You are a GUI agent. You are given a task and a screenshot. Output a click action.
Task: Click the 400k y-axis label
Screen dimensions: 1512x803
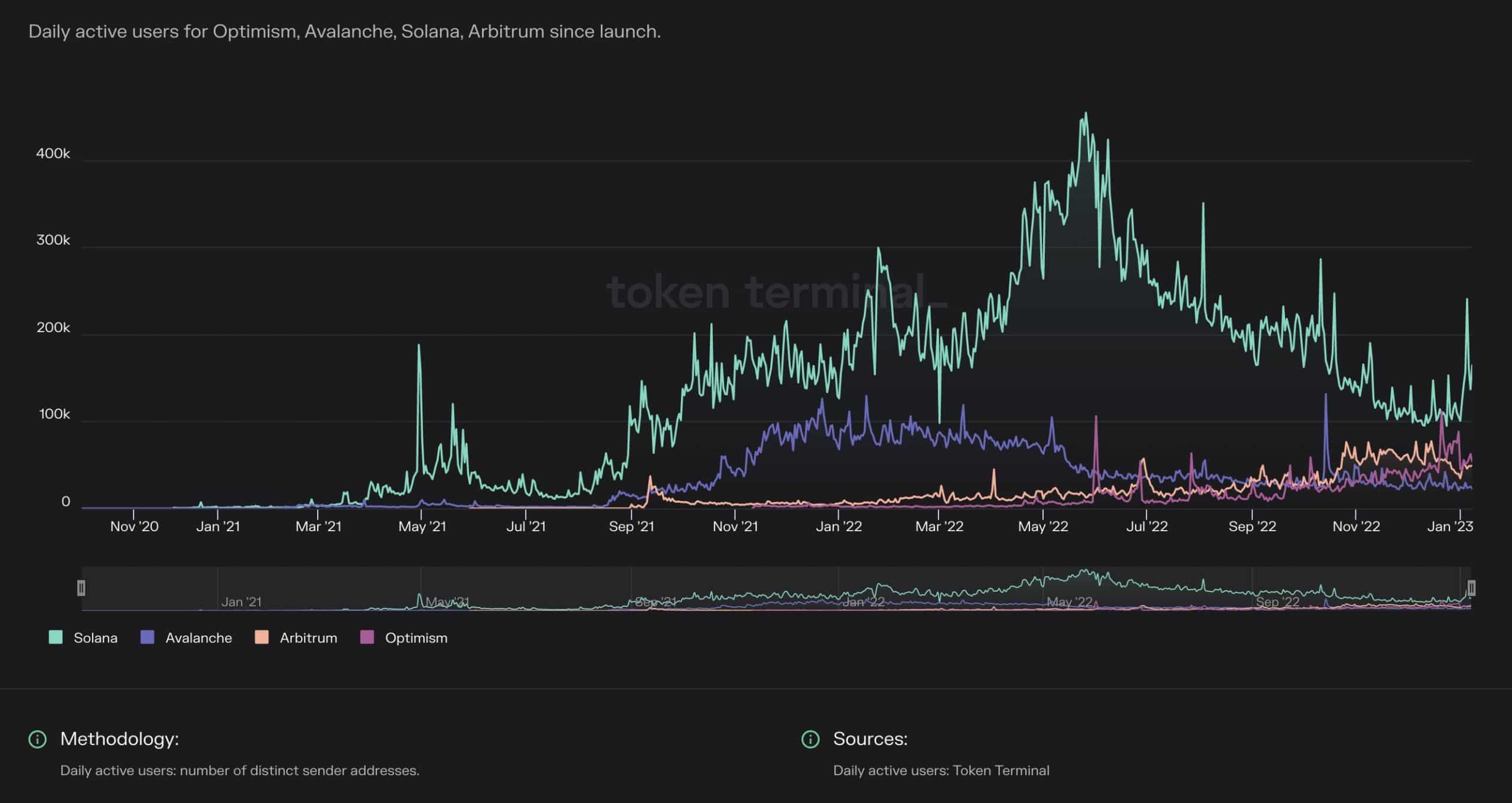point(53,154)
